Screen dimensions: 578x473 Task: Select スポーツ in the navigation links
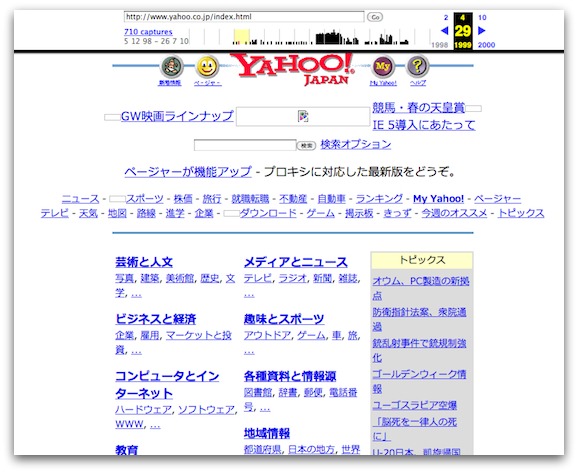[x=144, y=199]
